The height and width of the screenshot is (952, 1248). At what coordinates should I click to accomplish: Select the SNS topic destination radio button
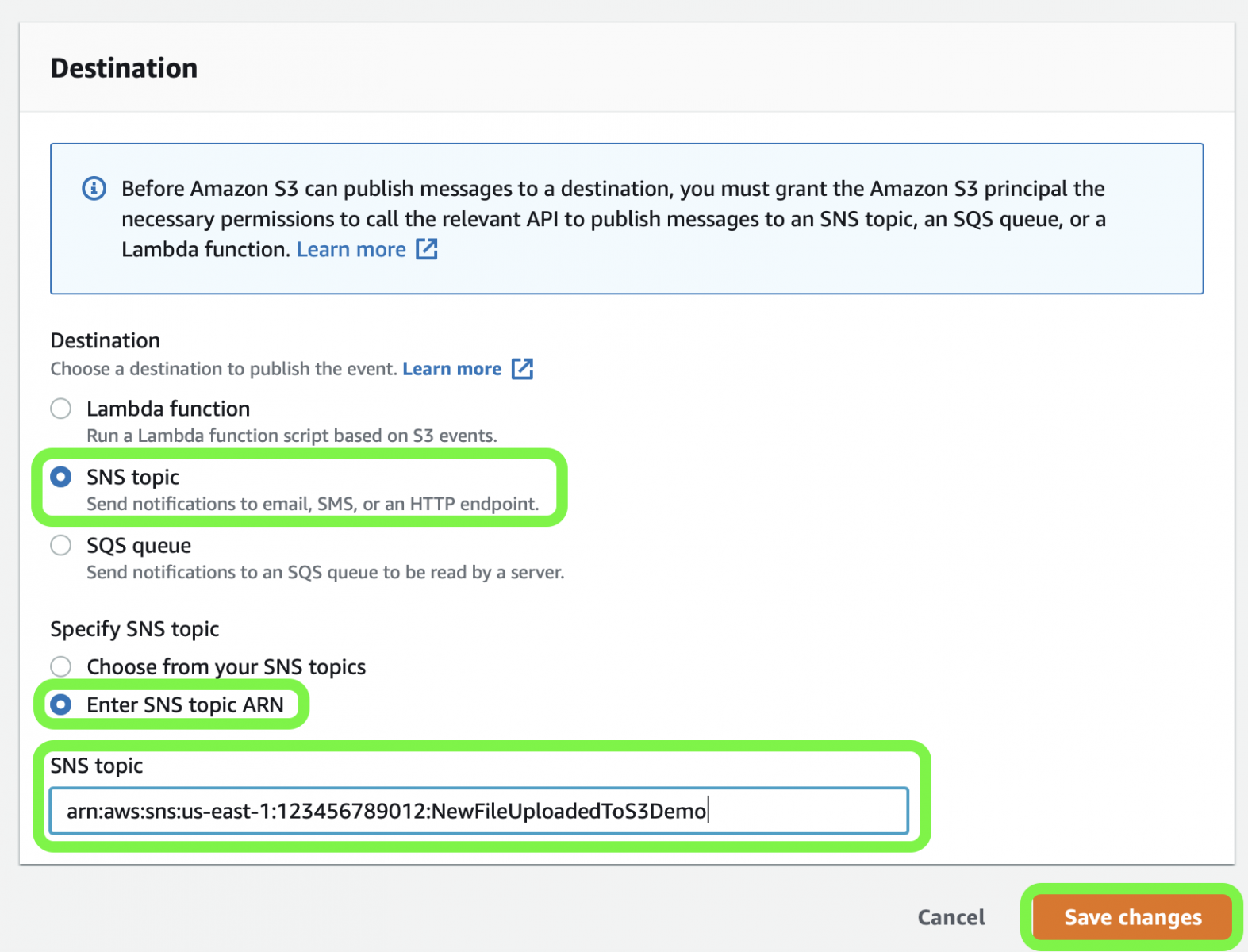click(x=61, y=477)
